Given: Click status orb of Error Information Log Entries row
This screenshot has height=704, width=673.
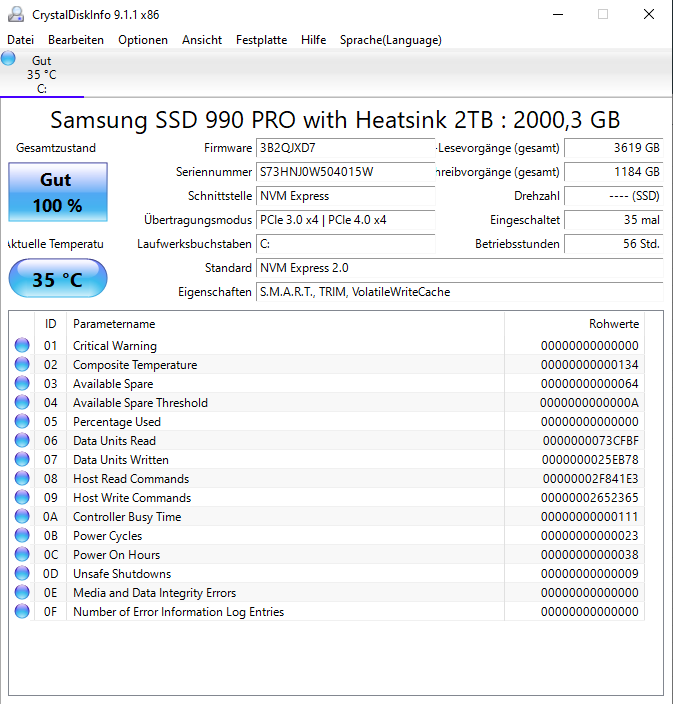Looking at the screenshot, I should [22, 611].
